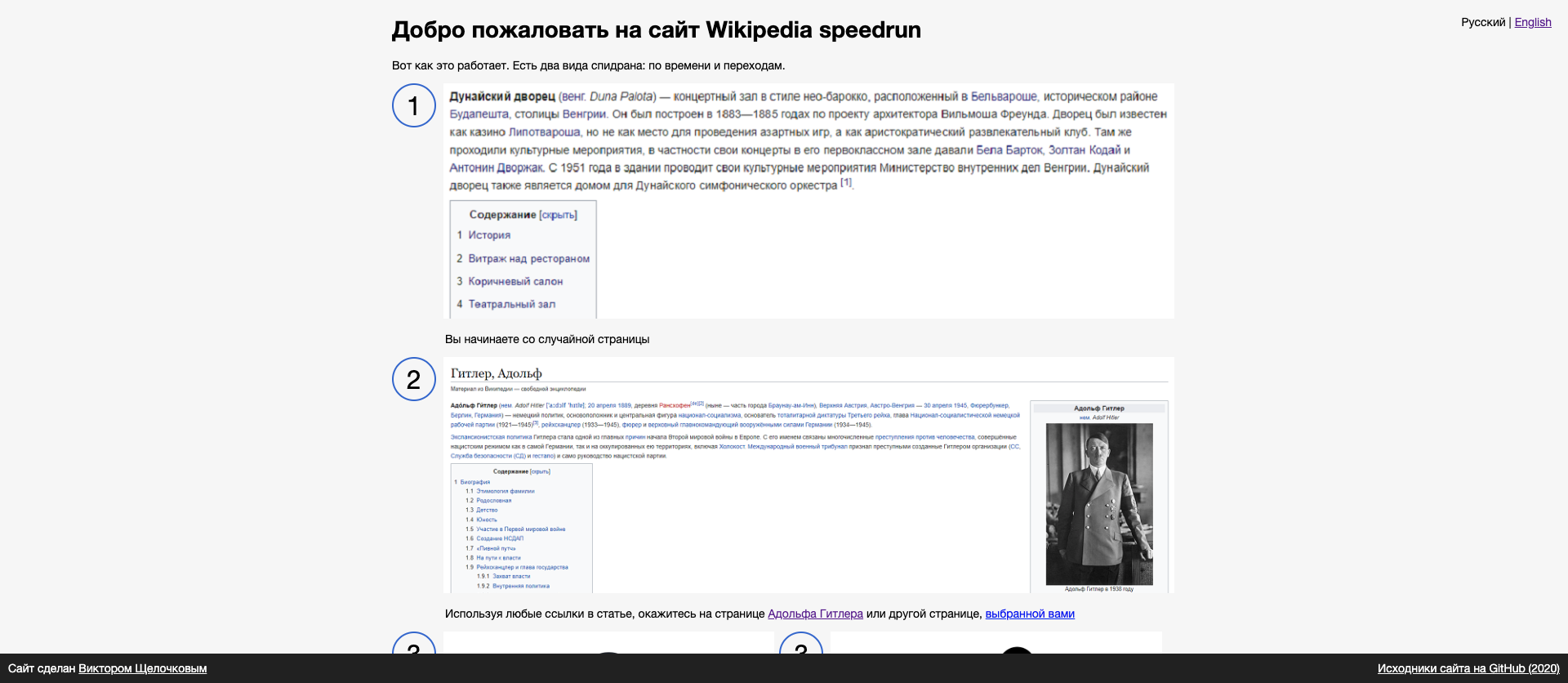Open the 'Адольфа Гитлера' link
This screenshot has width=1568, height=683.
coord(815,614)
